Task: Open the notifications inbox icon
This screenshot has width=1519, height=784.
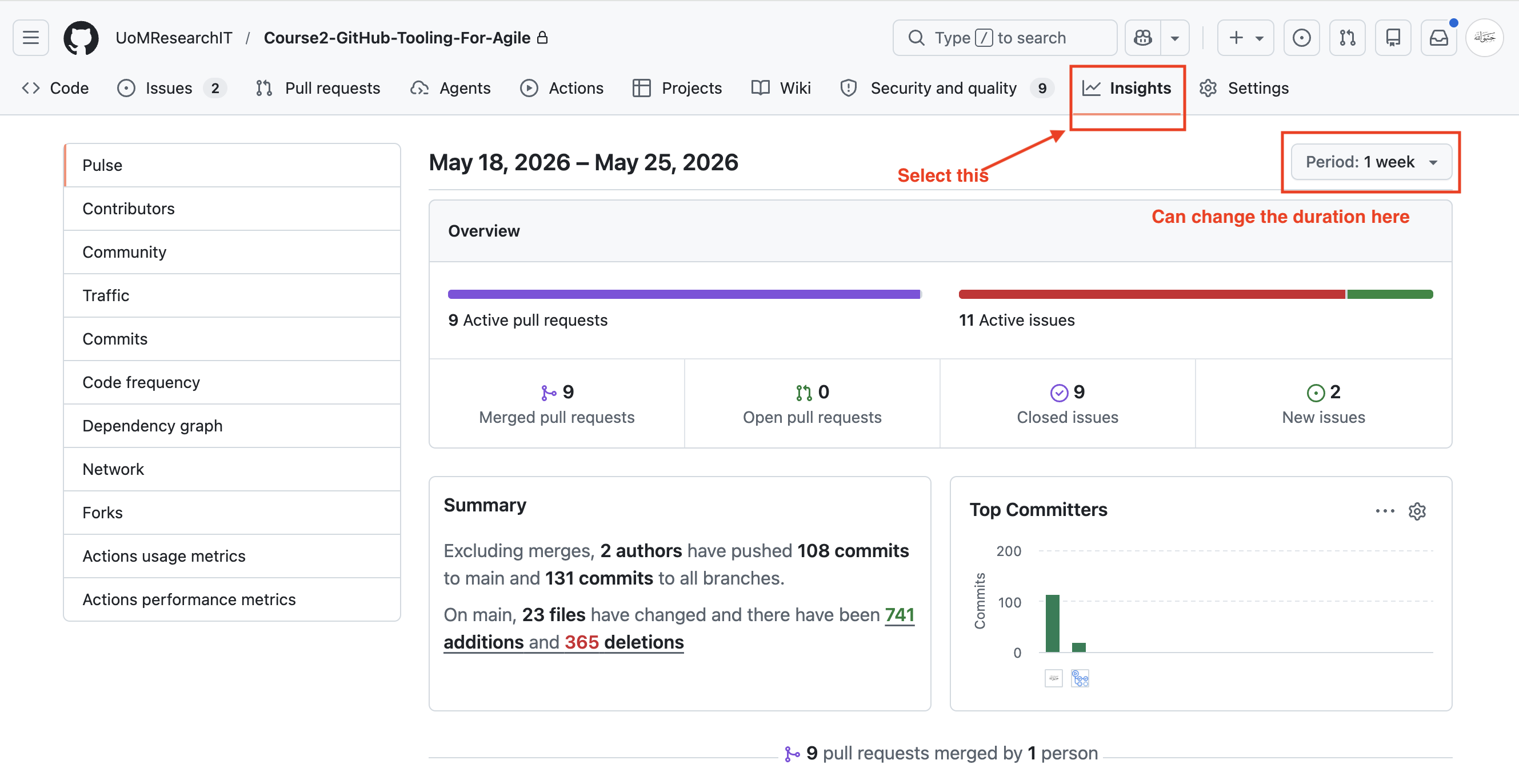Action: coord(1439,38)
